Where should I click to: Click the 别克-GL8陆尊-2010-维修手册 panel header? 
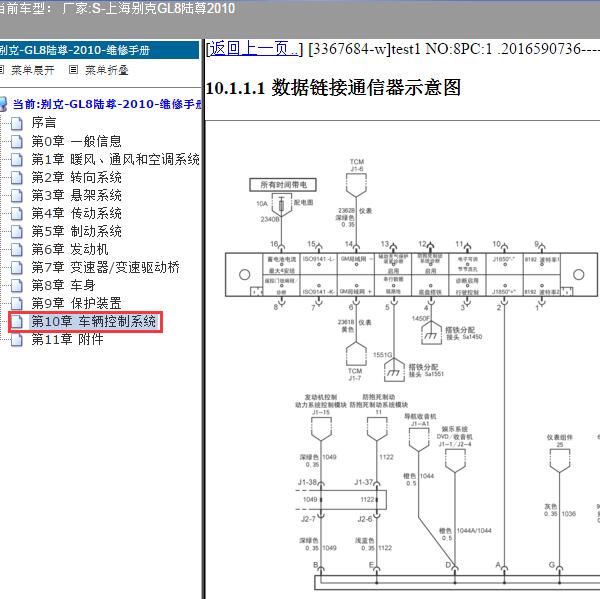tap(99, 50)
